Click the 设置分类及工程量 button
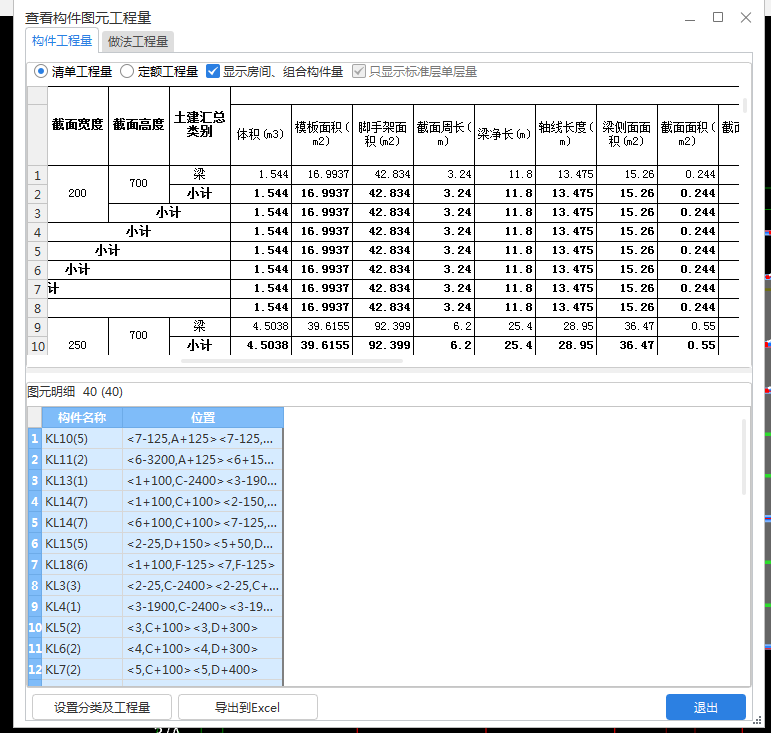This screenshot has height=733, width=771. [x=102, y=707]
